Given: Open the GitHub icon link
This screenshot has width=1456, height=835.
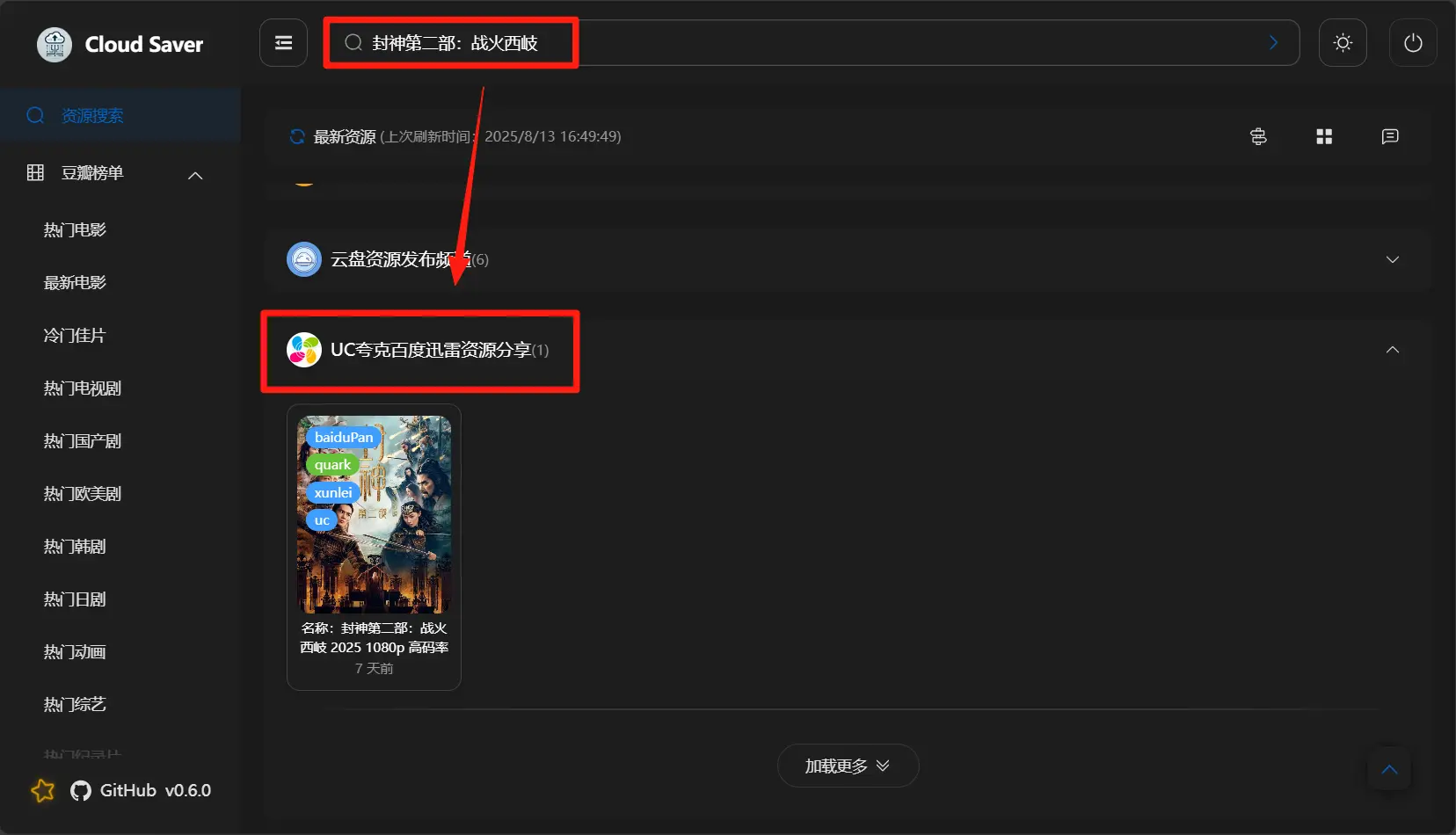Looking at the screenshot, I should [81, 790].
